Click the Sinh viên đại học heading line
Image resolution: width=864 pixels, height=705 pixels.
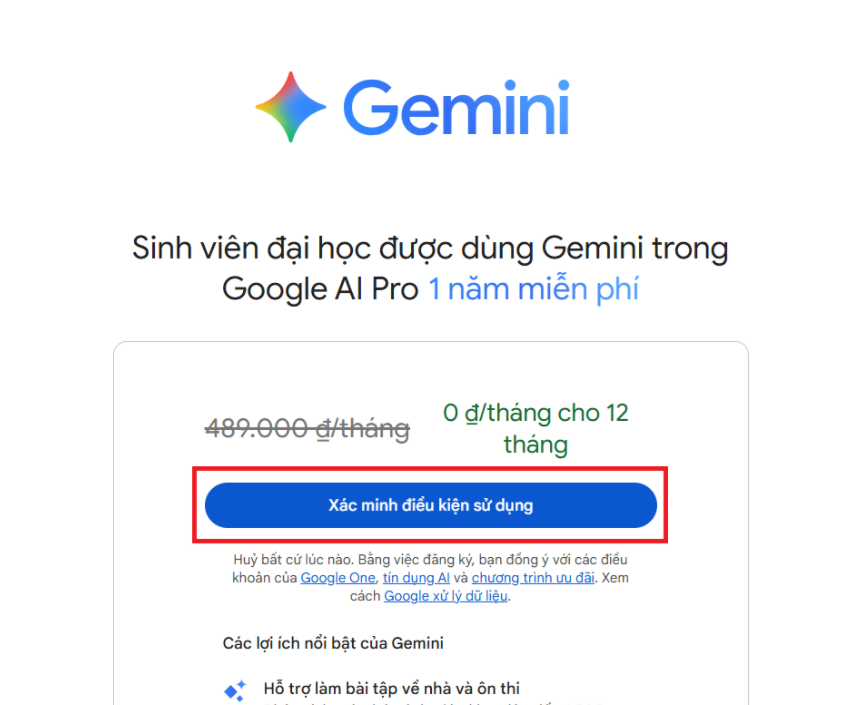pos(430,248)
